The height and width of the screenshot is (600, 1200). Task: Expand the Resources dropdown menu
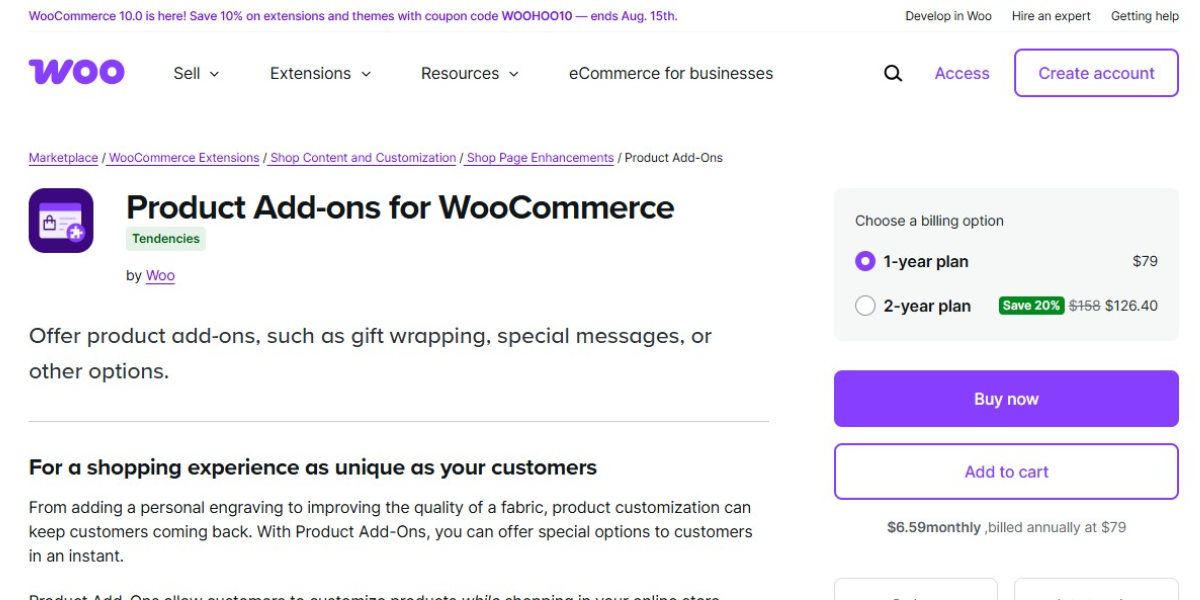click(x=469, y=73)
